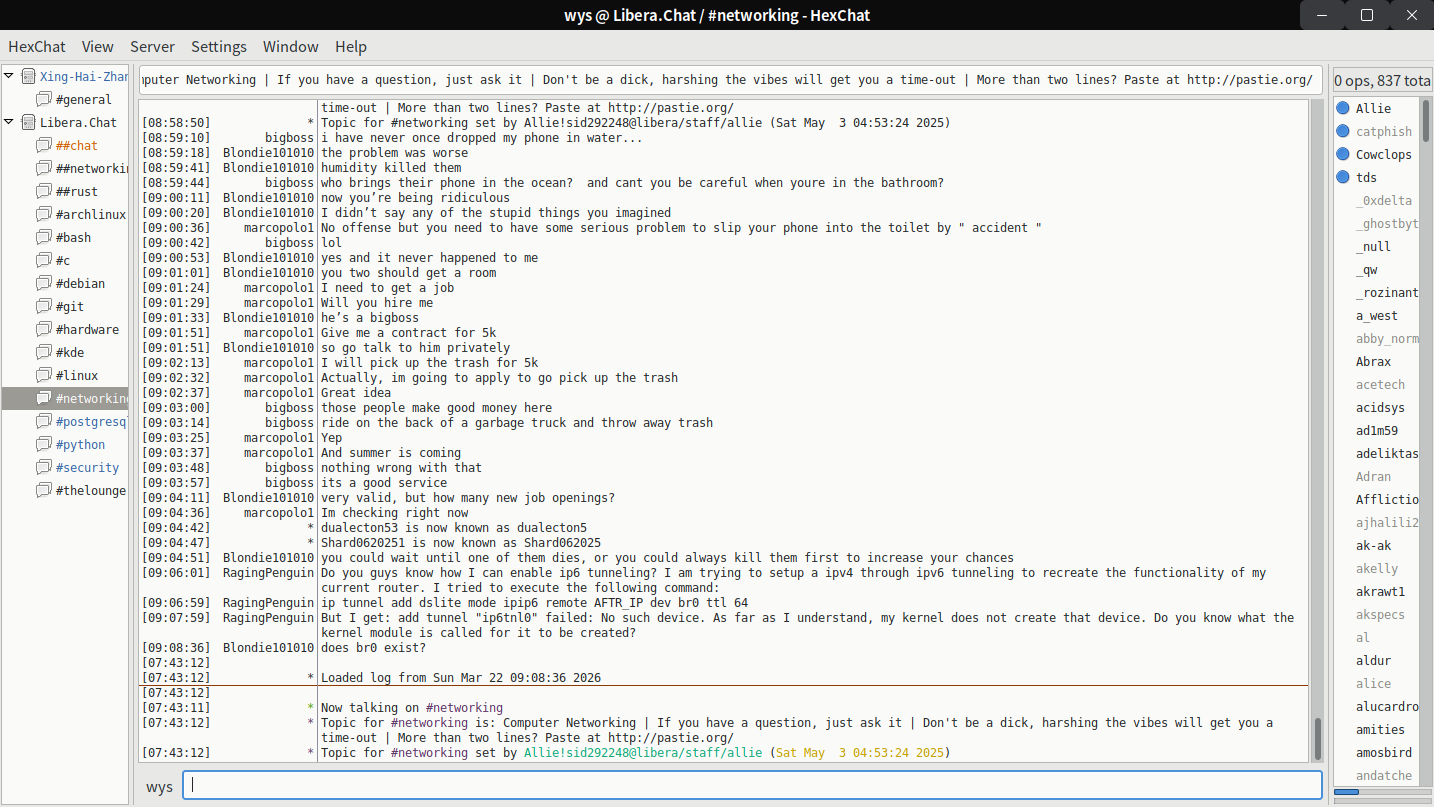Pick the channel icon next to #c

pos(43,260)
